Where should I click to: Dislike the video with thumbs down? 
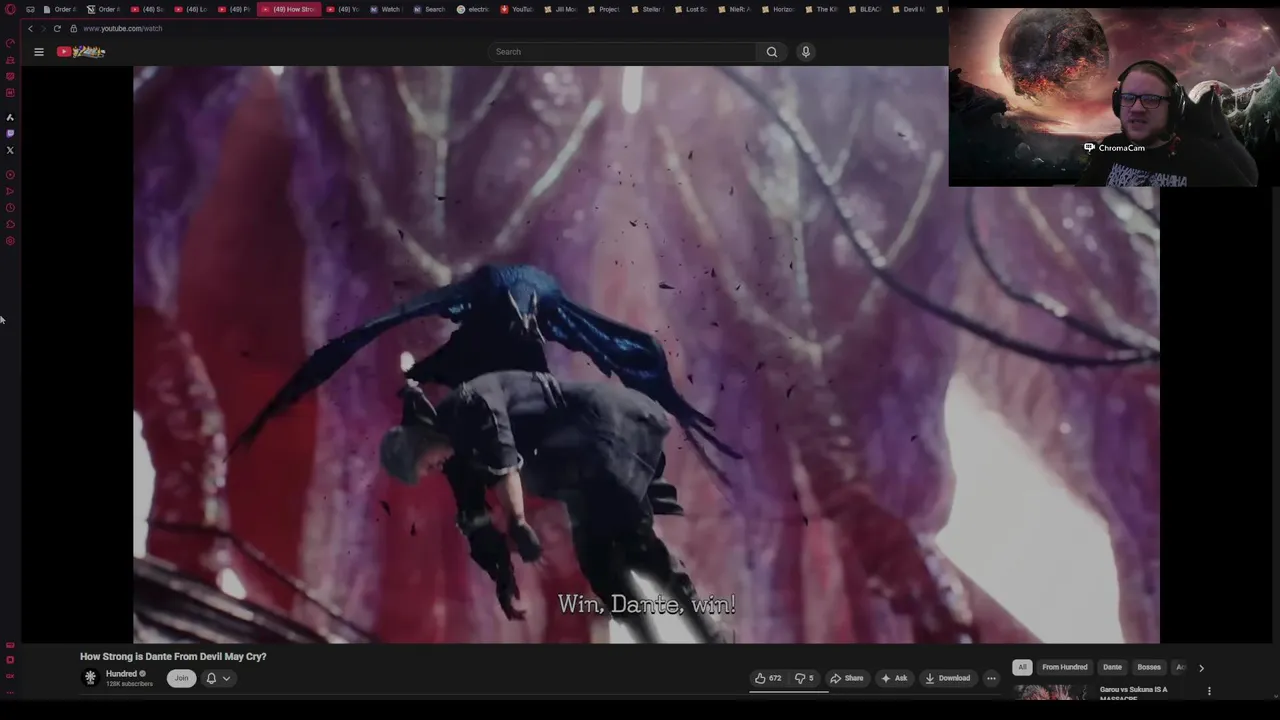[x=803, y=678]
